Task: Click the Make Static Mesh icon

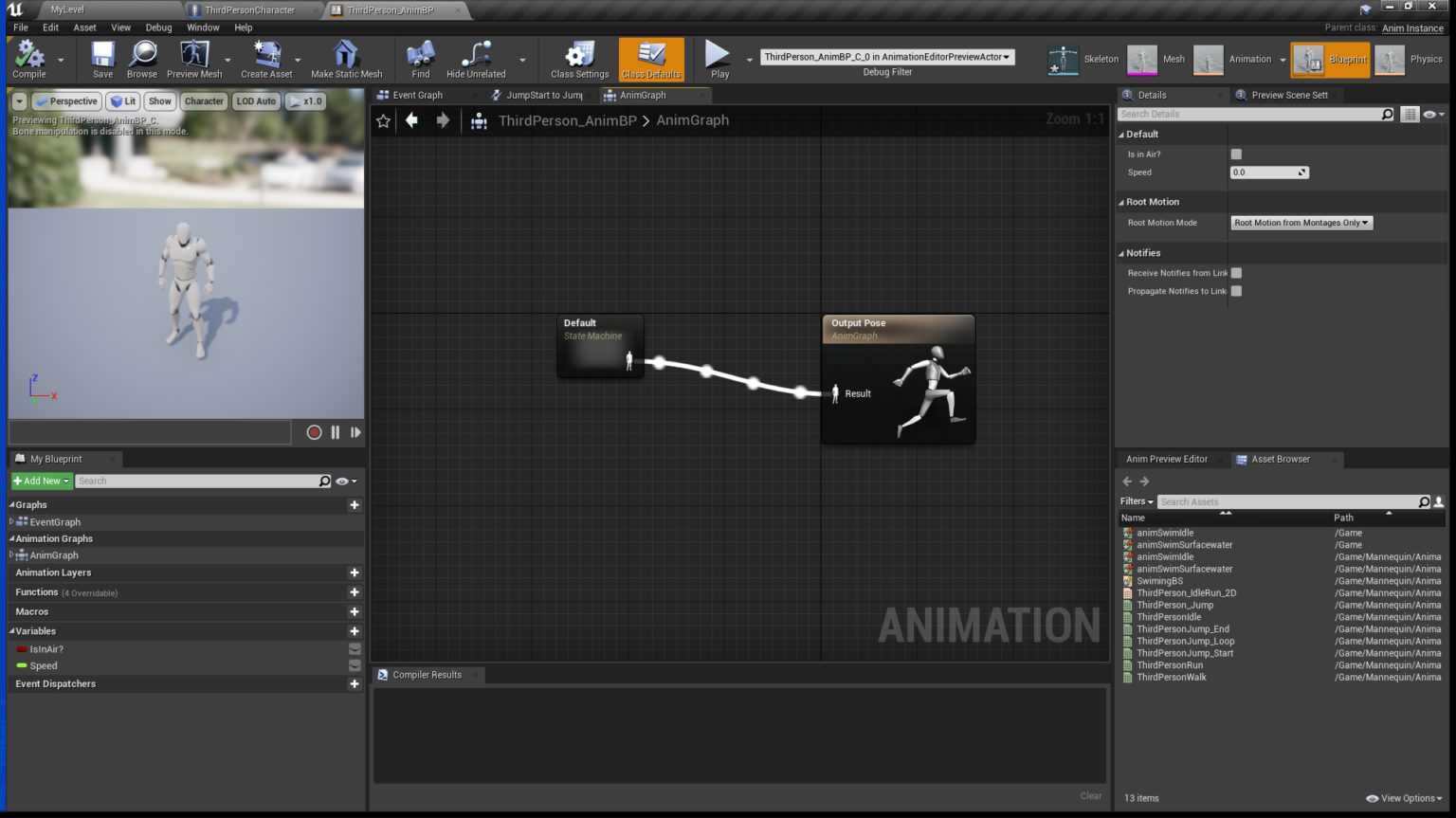Action: pos(345,59)
